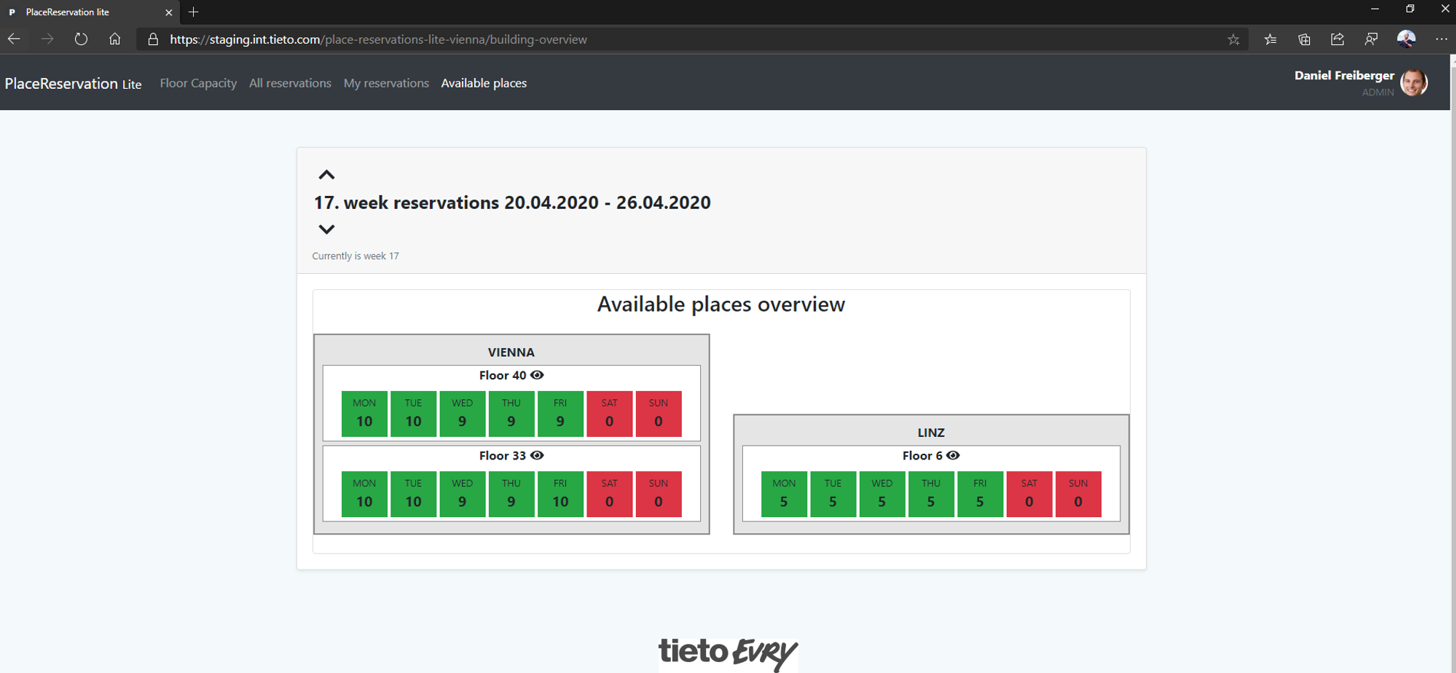Click the browser share icon
This screenshot has width=1456, height=673.
coord(1337,39)
